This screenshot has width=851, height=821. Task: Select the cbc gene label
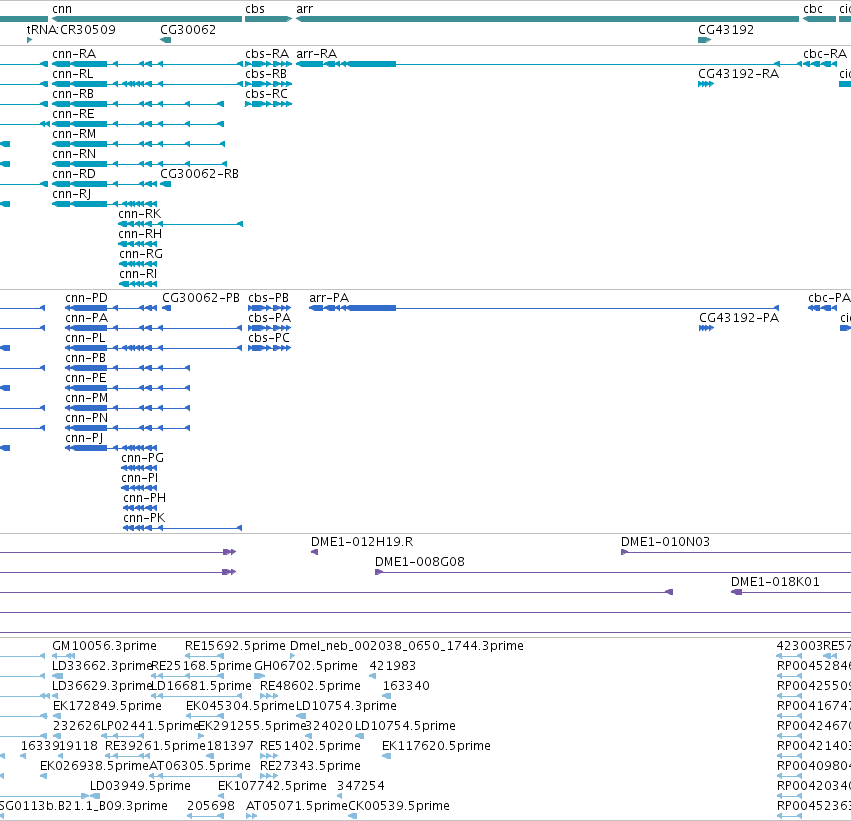(x=812, y=9)
